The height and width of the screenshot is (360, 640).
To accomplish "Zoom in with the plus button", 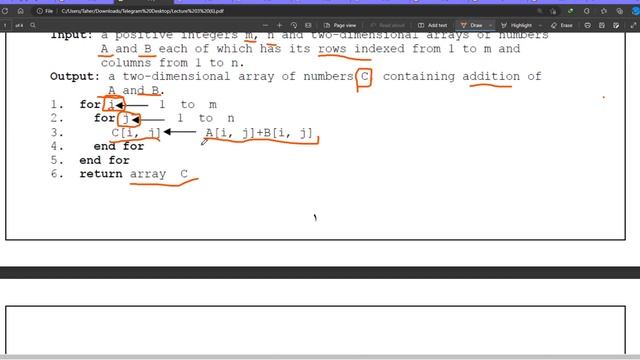I will [280, 25].
